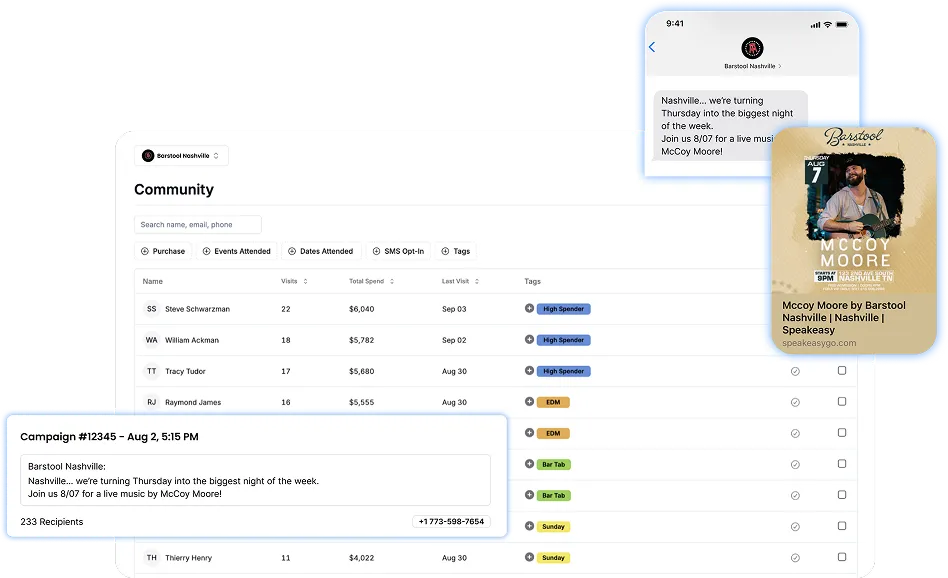This screenshot has width=948, height=578.
Task: Click the Barstool Nashville chip on the Community page
Action: click(x=181, y=156)
